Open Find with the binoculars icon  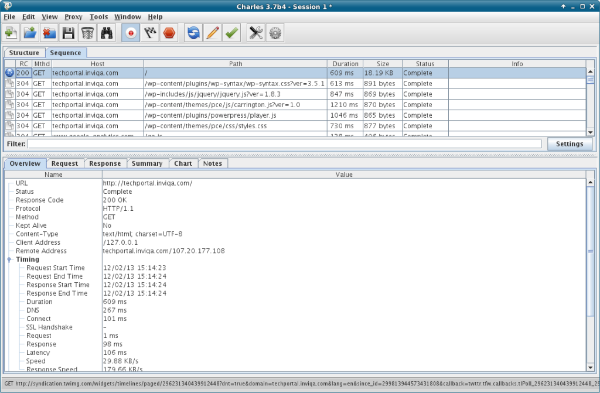pyautogui.click(x=107, y=33)
